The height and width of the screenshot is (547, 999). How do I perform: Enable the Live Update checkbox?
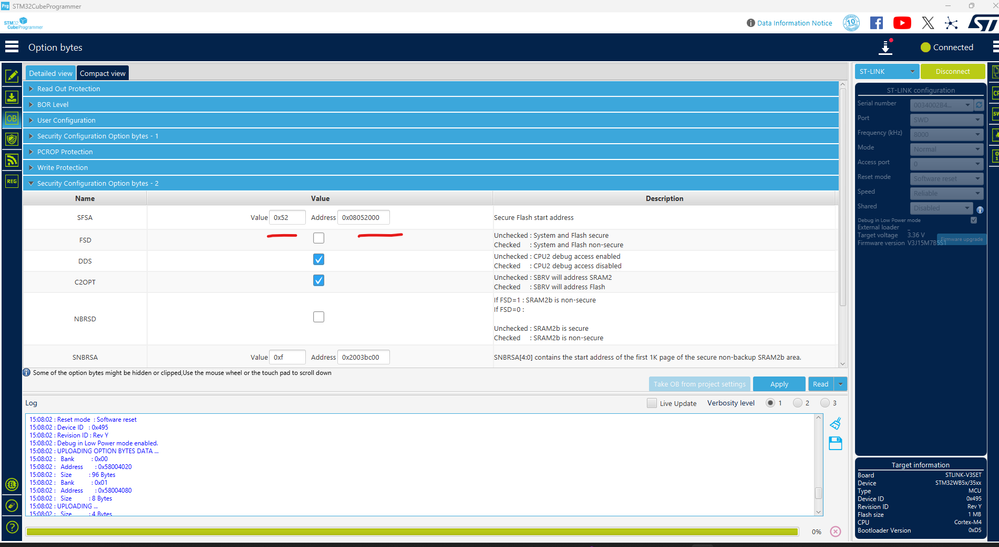(x=652, y=403)
